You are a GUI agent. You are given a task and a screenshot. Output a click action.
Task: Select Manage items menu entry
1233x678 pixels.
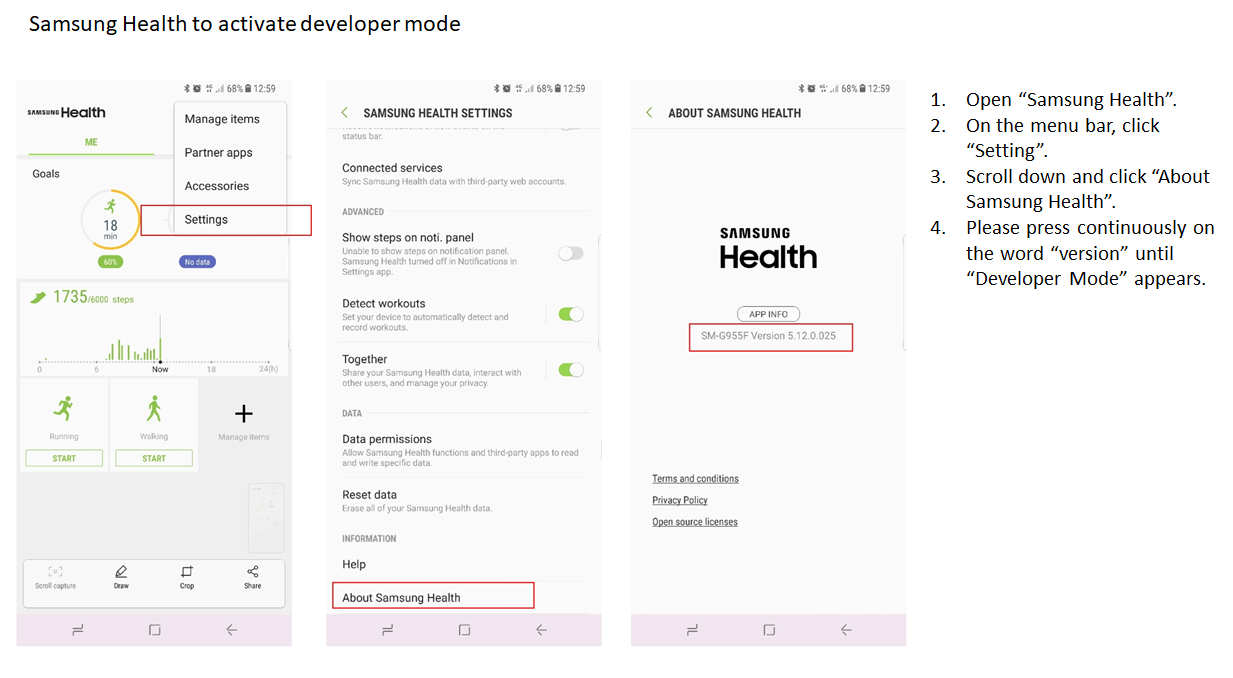click(222, 119)
